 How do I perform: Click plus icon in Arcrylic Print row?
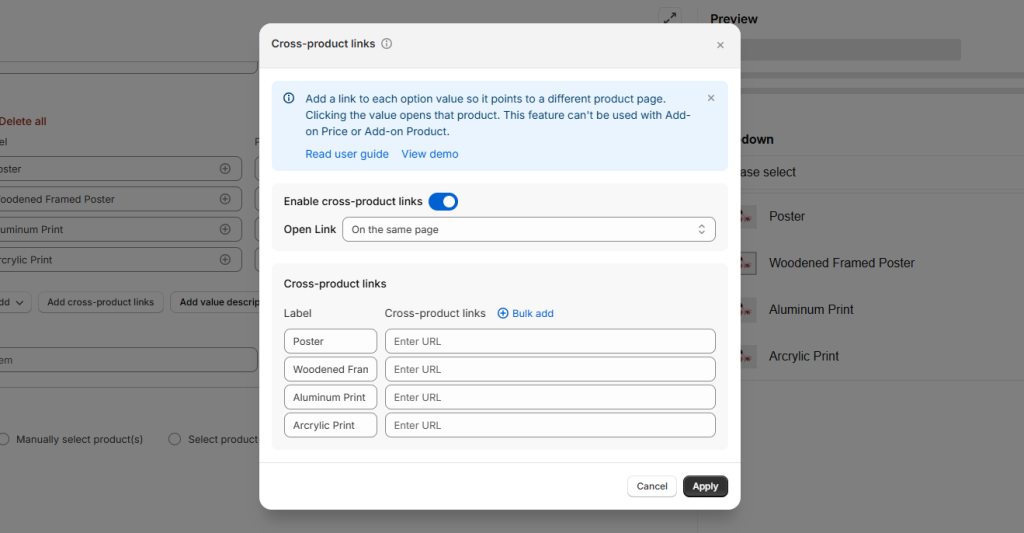225,259
